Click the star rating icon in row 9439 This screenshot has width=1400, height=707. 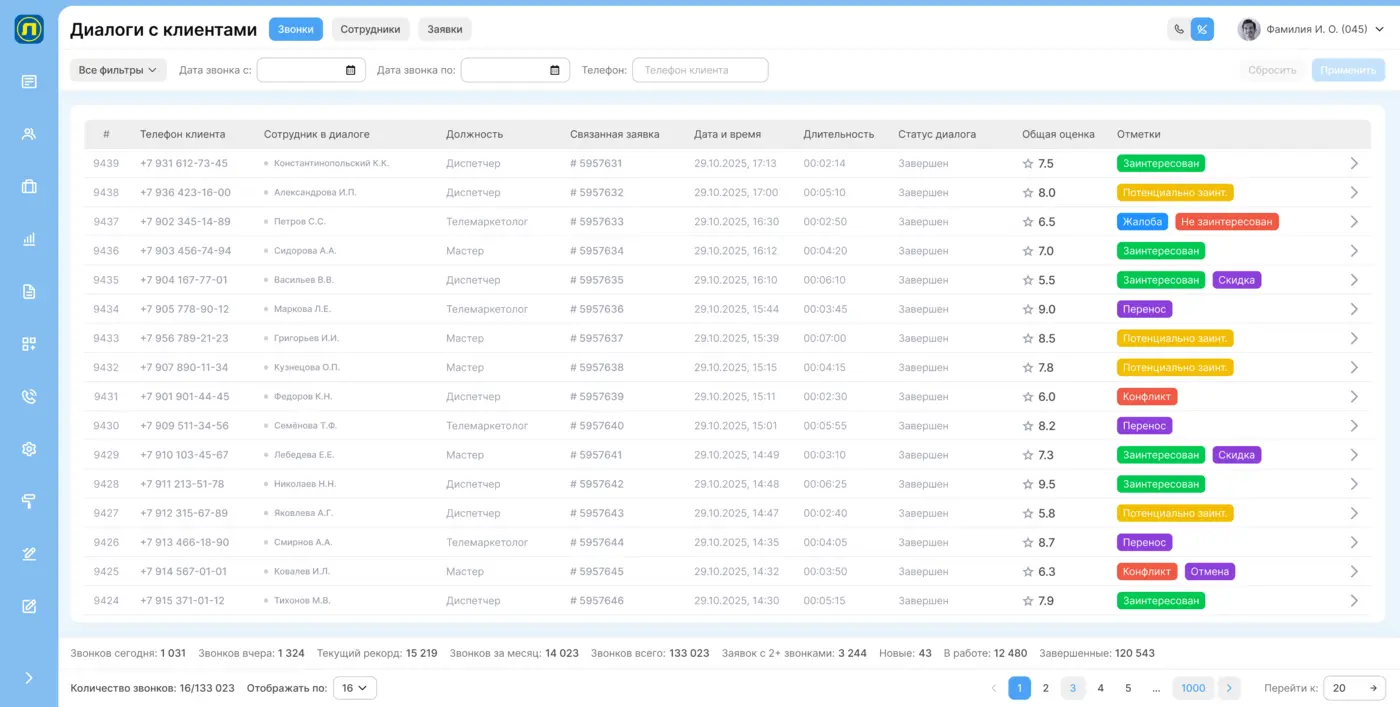tap(1027, 164)
